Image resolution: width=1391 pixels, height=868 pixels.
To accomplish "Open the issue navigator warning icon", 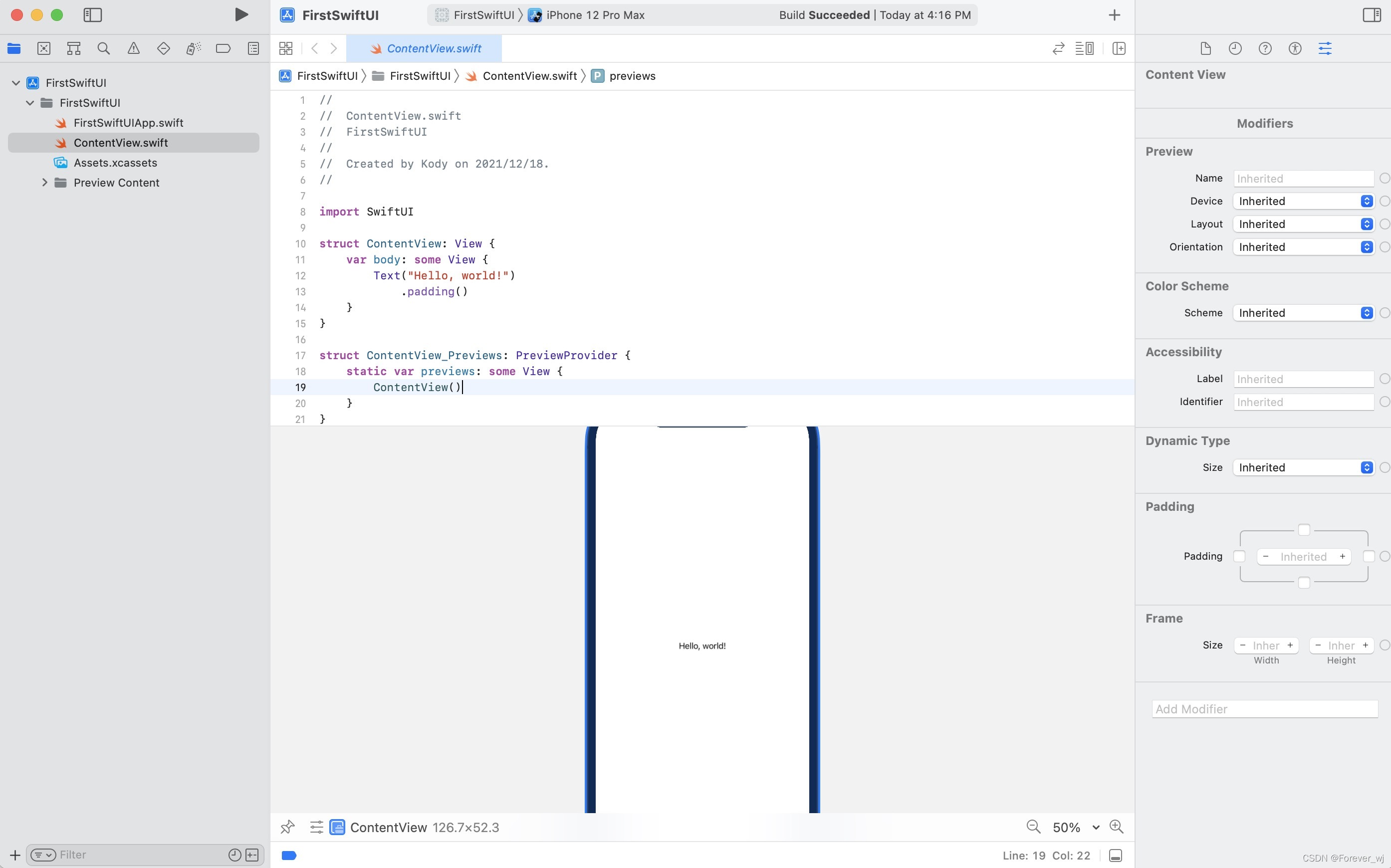I will coord(133,49).
